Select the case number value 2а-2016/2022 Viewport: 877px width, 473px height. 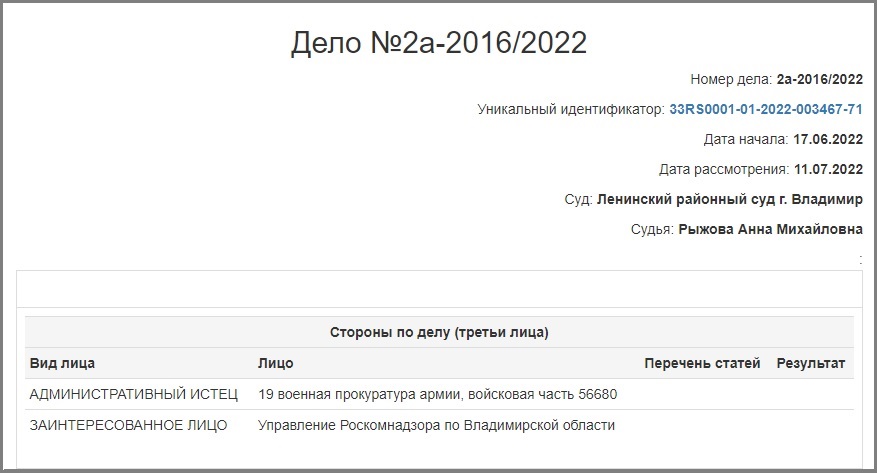[x=819, y=79]
